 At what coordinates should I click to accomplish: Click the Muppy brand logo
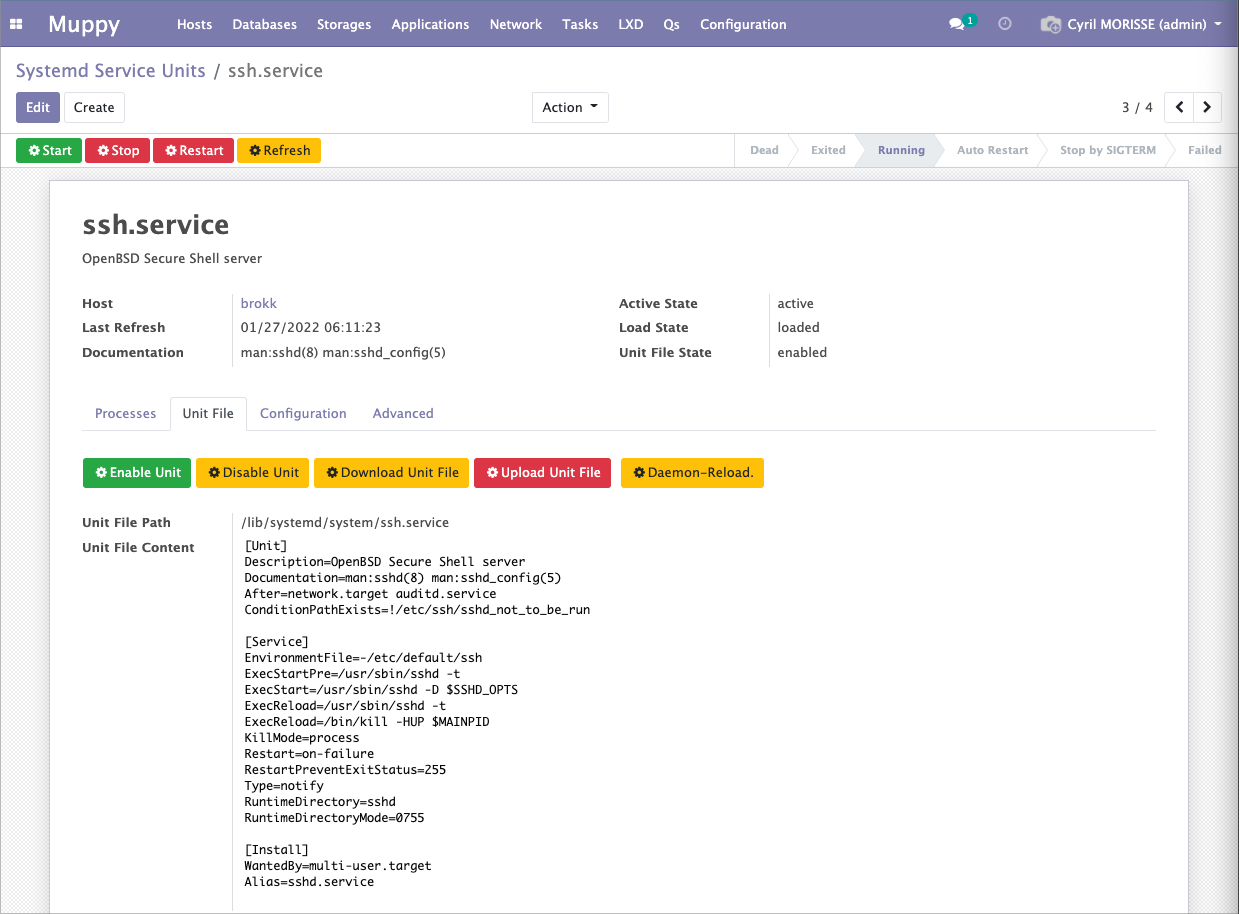[x=84, y=24]
